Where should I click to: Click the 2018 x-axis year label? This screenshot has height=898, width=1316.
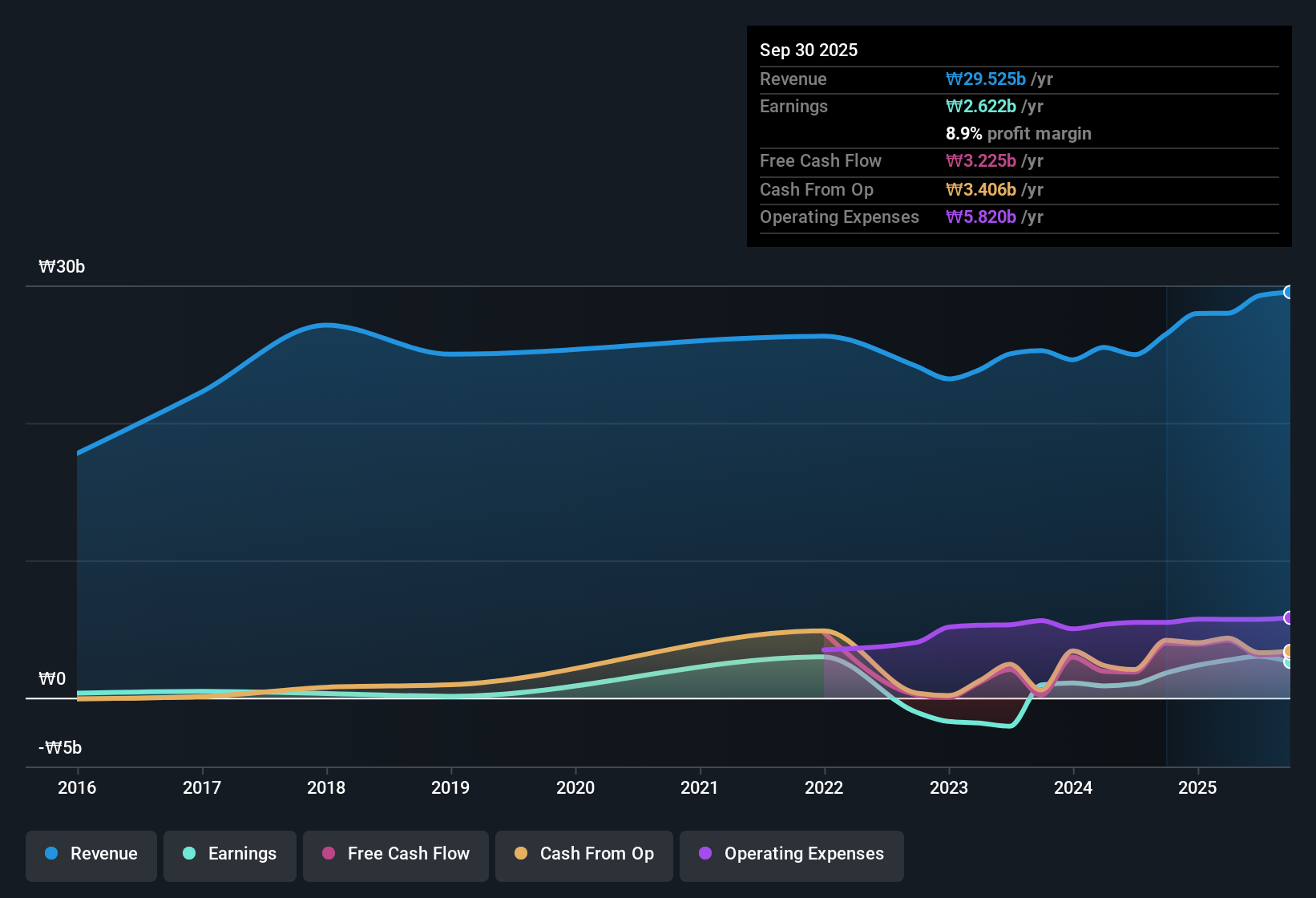tap(326, 787)
